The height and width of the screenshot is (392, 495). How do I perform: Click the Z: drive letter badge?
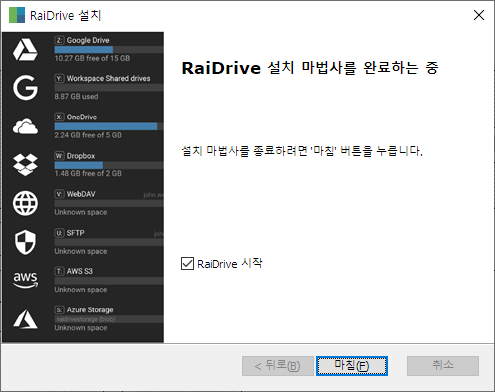(x=59, y=40)
